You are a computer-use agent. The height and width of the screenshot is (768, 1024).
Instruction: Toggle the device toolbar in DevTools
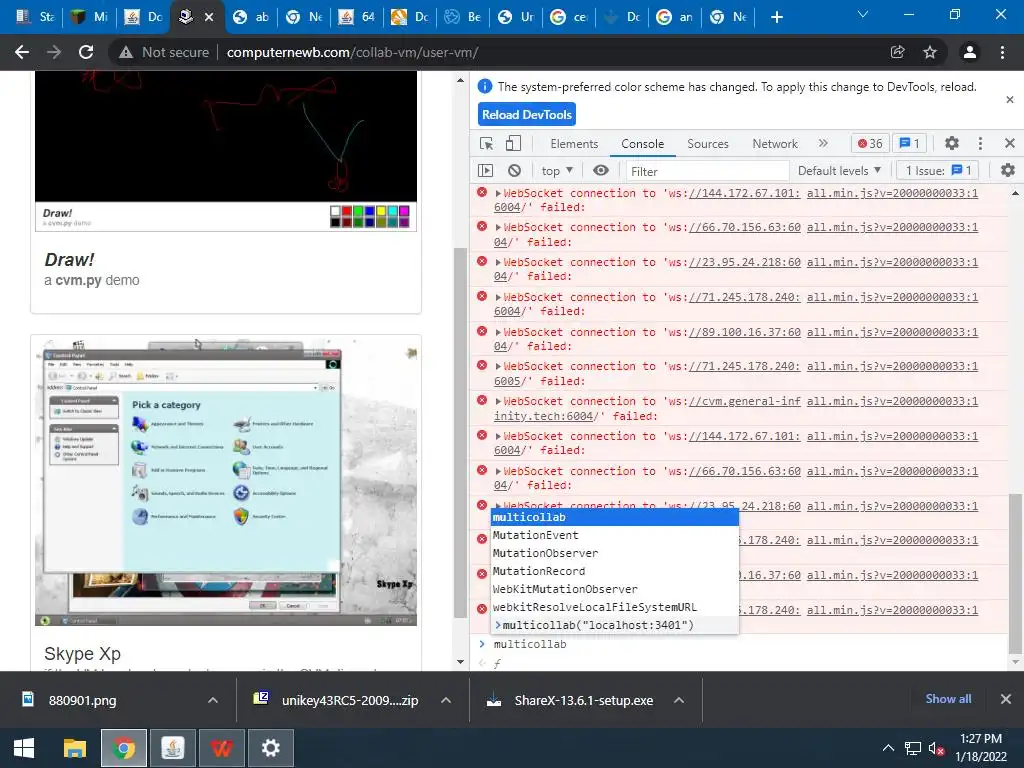pyautogui.click(x=513, y=144)
